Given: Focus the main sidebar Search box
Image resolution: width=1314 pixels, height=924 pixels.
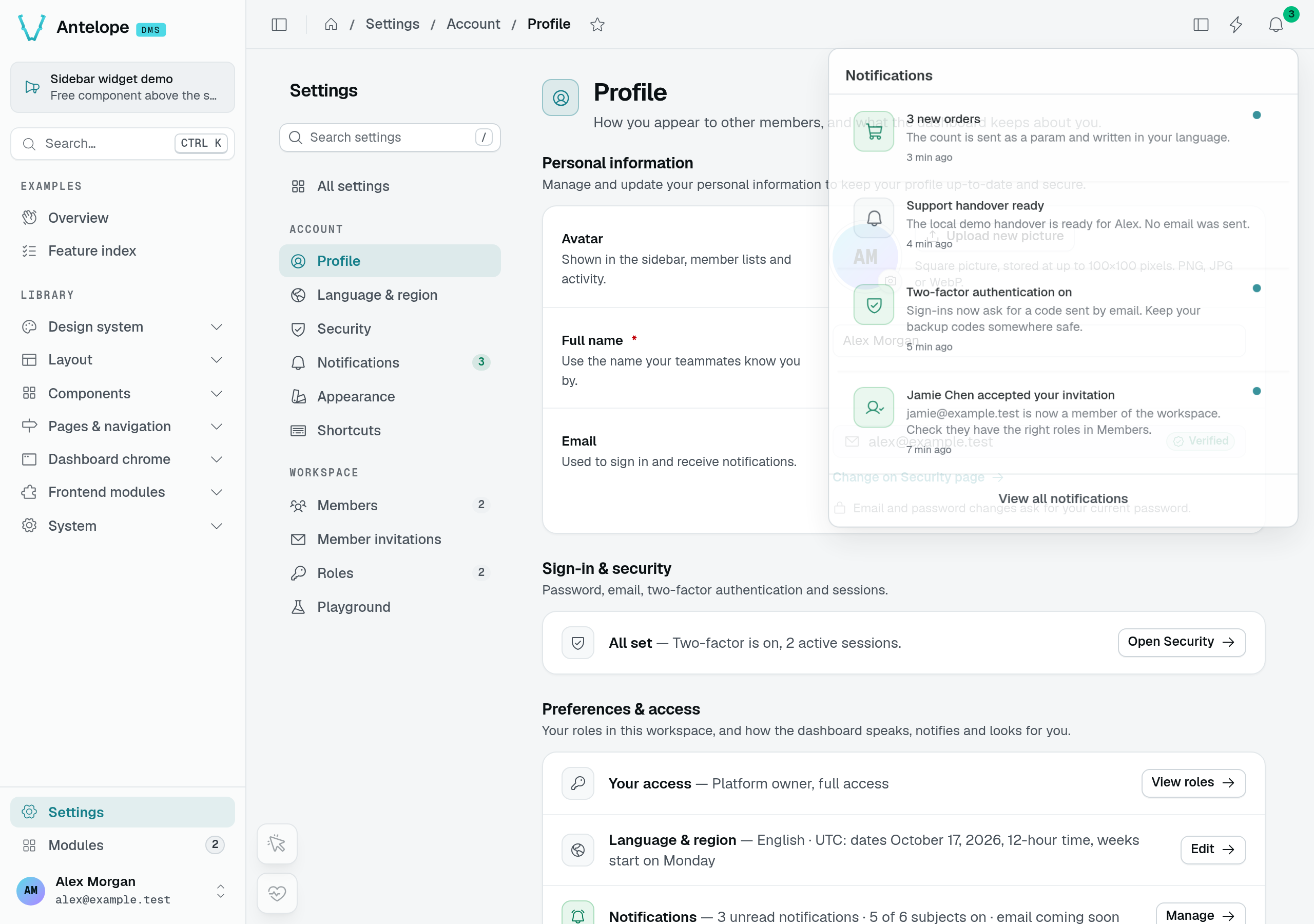Looking at the screenshot, I should (x=123, y=143).
